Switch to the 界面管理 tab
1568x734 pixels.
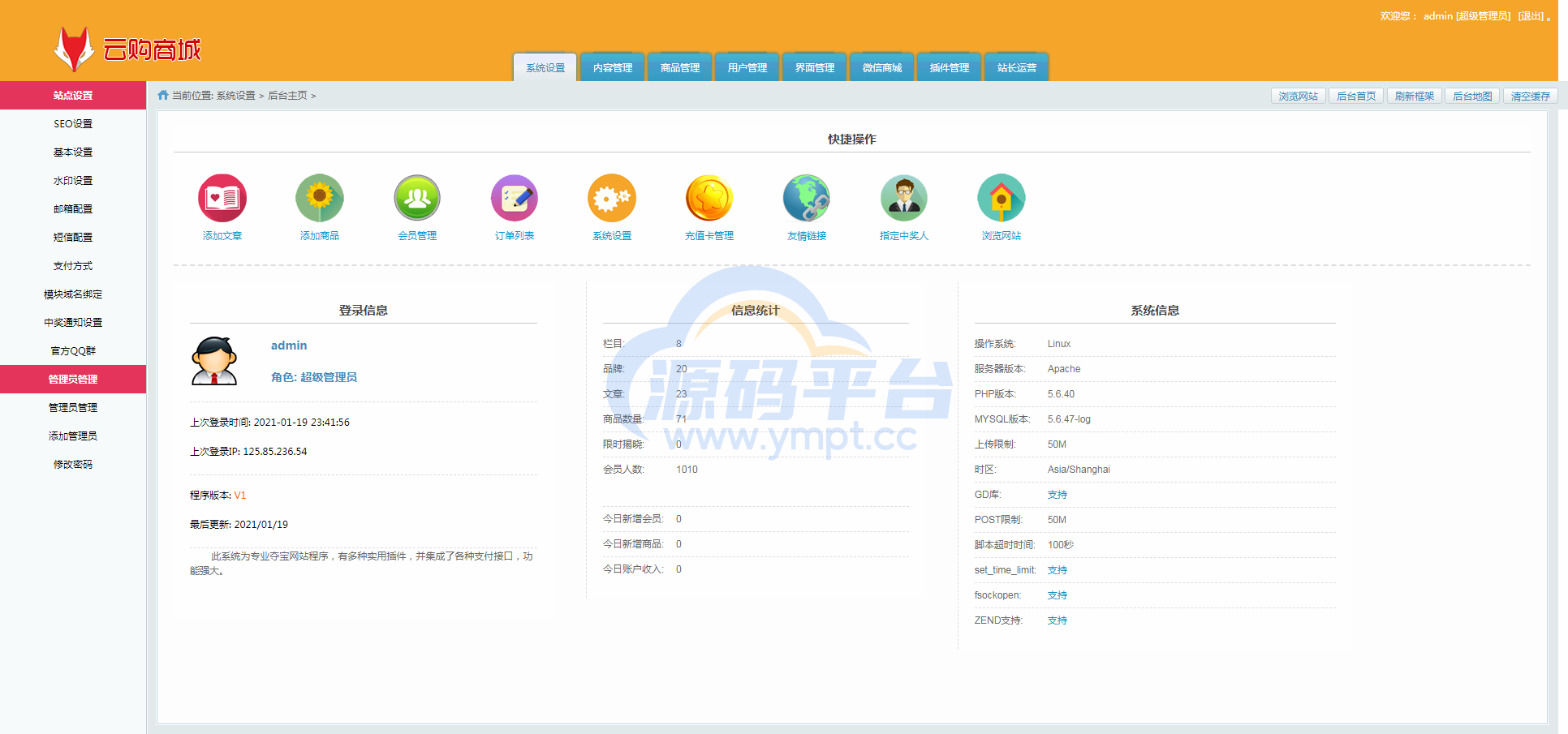point(815,67)
